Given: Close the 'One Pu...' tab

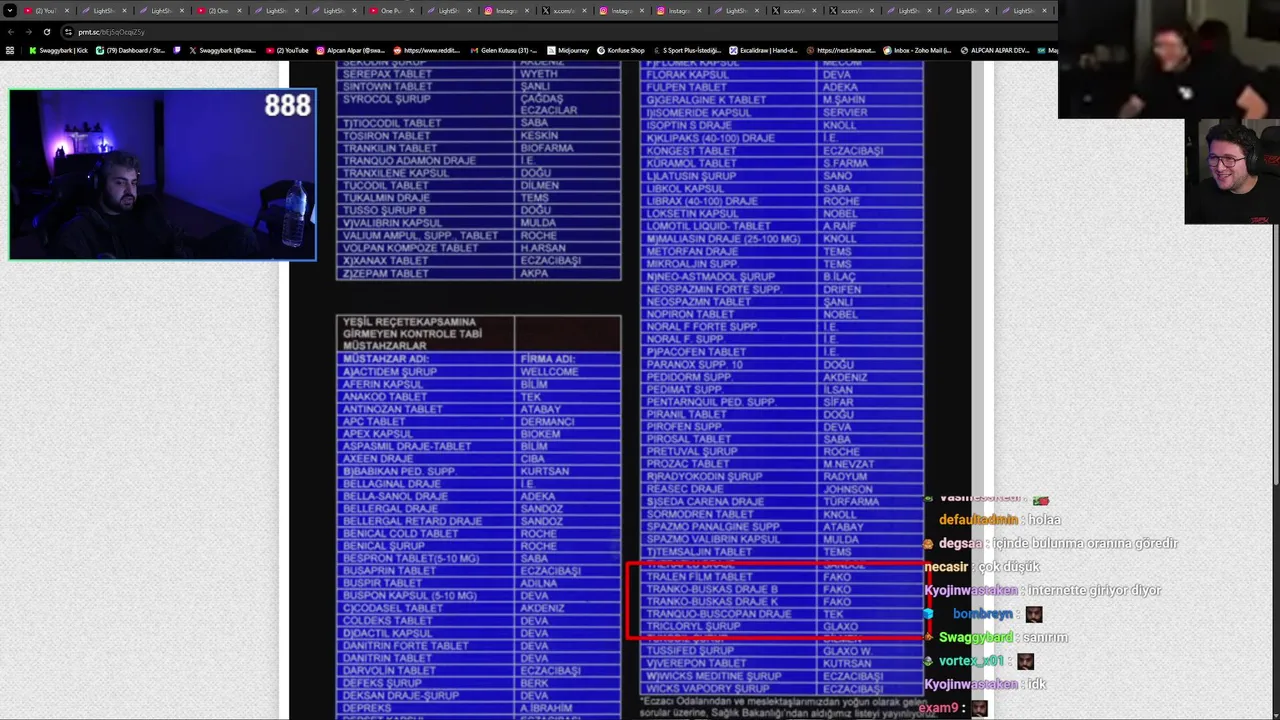Looking at the screenshot, I should point(413,11).
